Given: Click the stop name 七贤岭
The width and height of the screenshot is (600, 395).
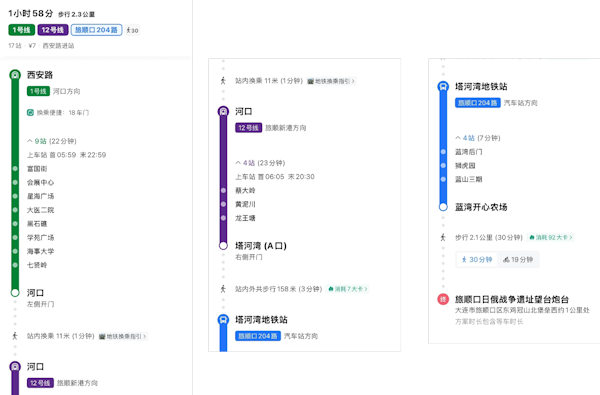Looking at the screenshot, I should 37,265.
